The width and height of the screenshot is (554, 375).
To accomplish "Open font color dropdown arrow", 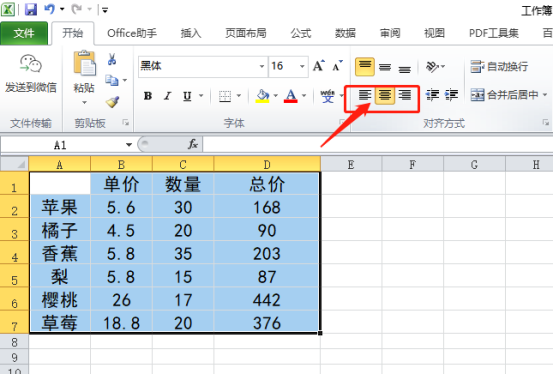I will 304,96.
